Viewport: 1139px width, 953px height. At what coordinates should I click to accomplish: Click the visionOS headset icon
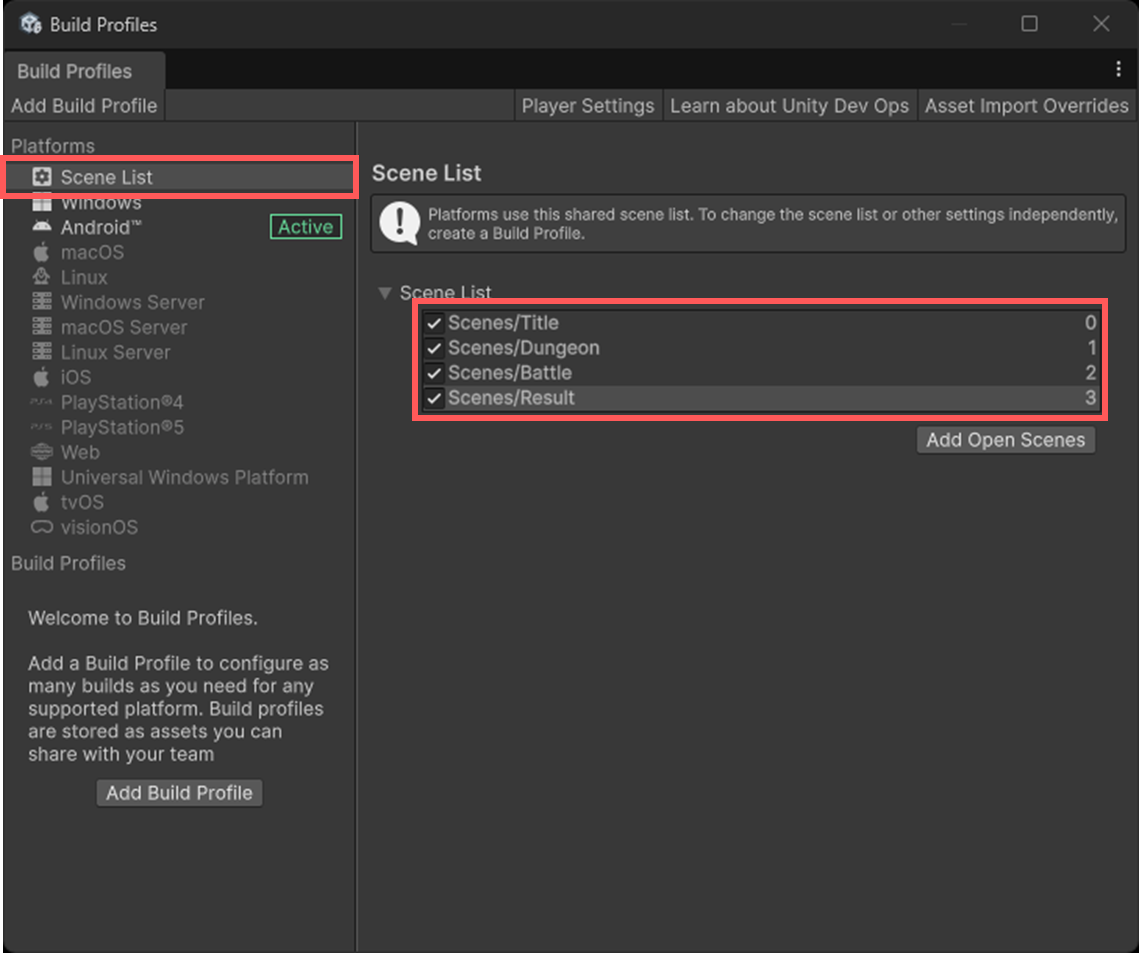pyautogui.click(x=41, y=527)
